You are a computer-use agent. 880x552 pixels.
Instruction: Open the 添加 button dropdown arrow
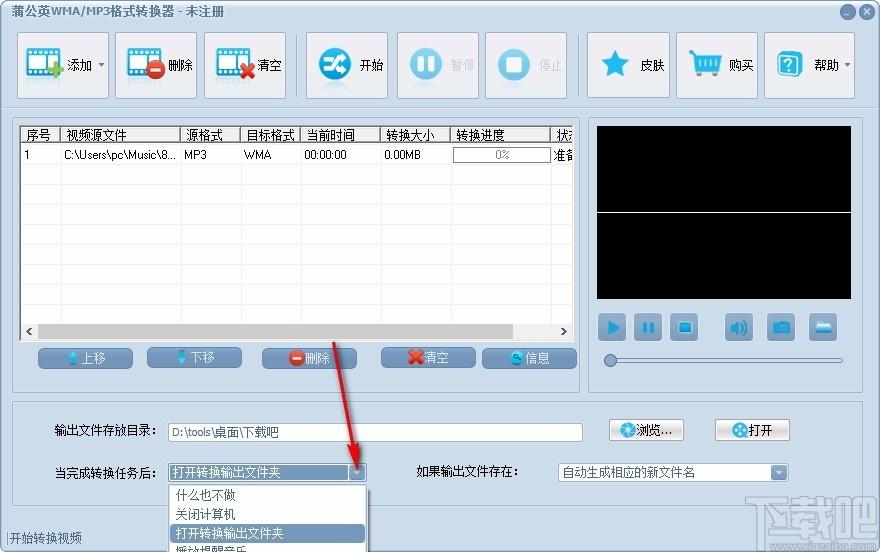[x=102, y=65]
